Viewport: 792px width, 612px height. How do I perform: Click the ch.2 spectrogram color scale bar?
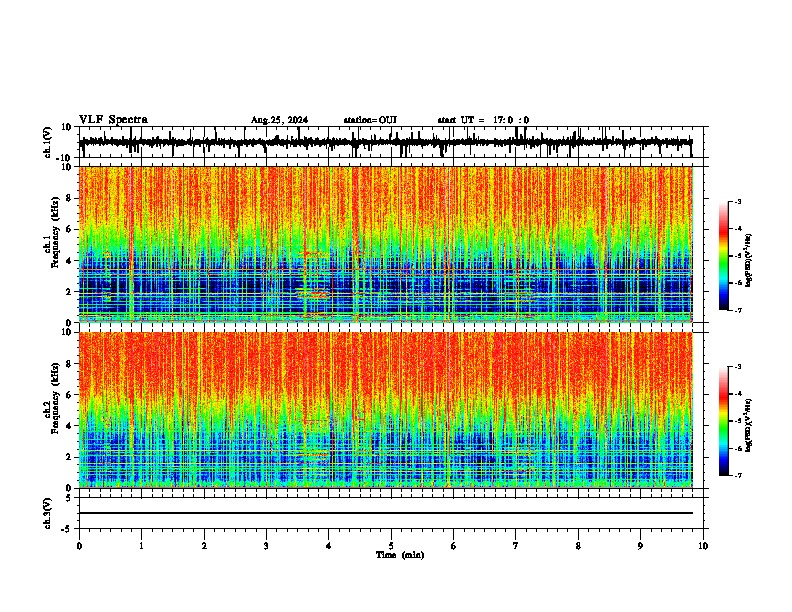724,421
